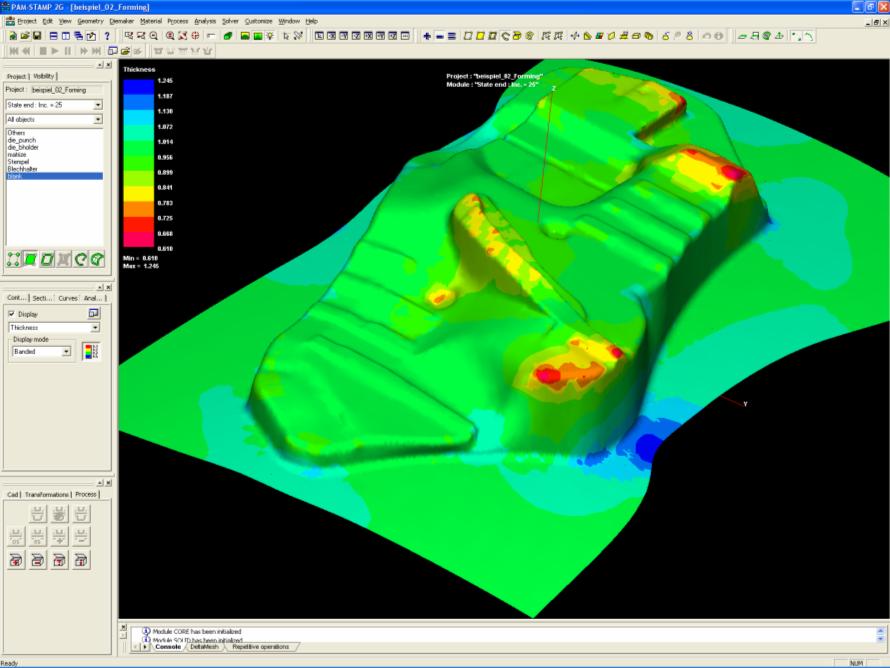
Task: Select the pointer selection tool icon
Action: (x=286, y=36)
